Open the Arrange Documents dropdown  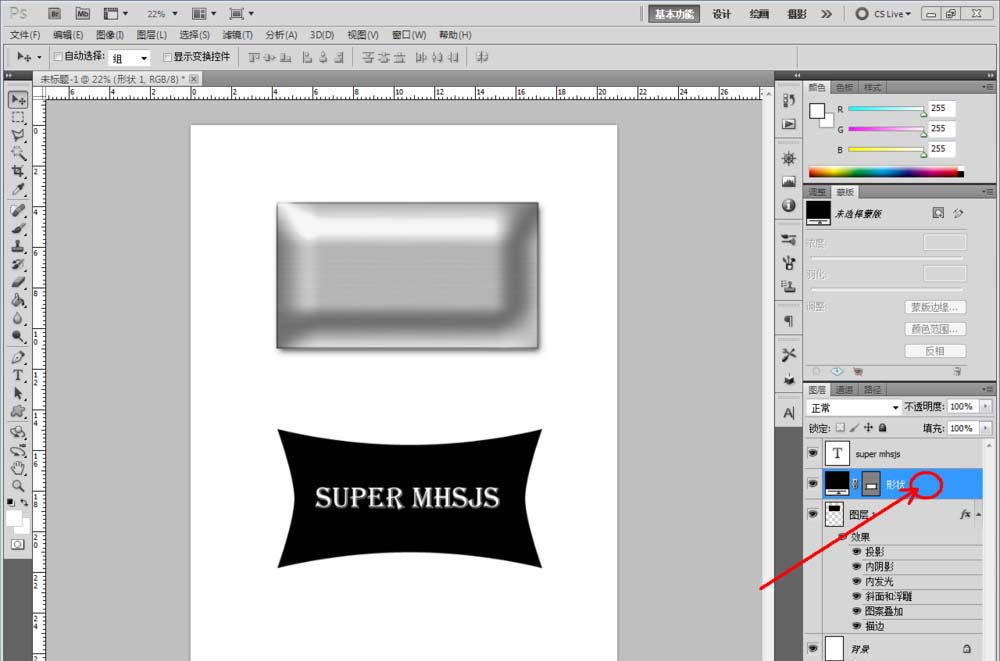pos(203,13)
